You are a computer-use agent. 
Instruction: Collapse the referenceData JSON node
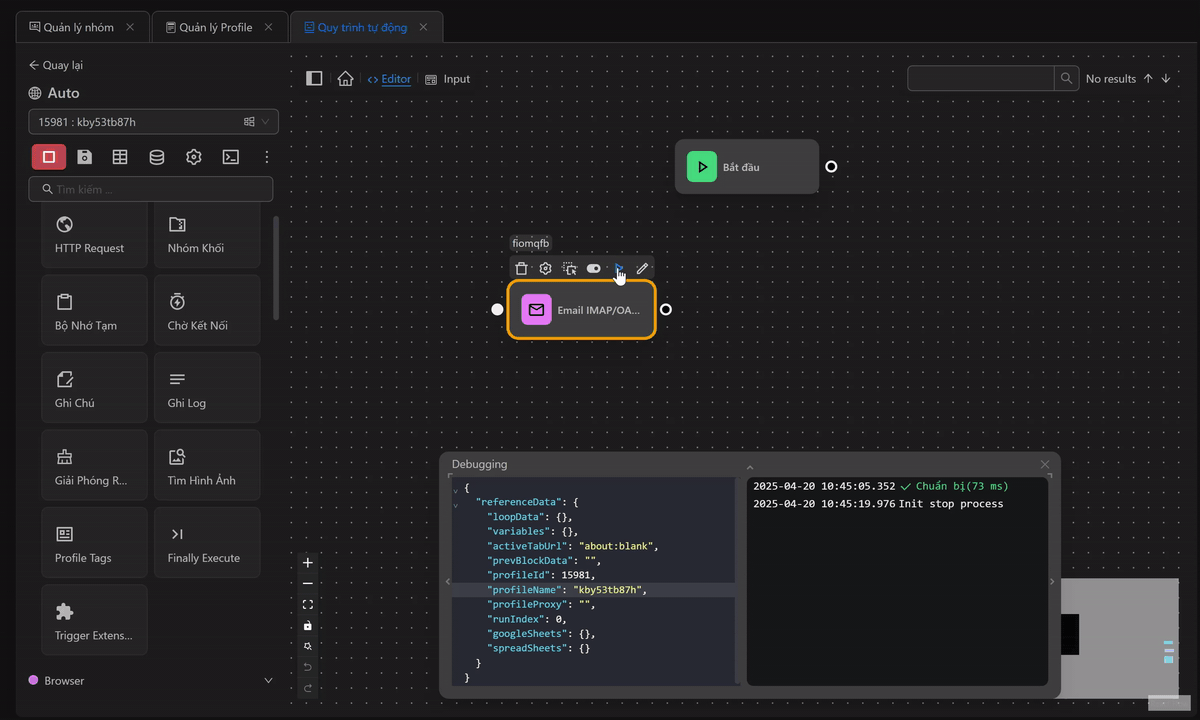[x=456, y=505]
